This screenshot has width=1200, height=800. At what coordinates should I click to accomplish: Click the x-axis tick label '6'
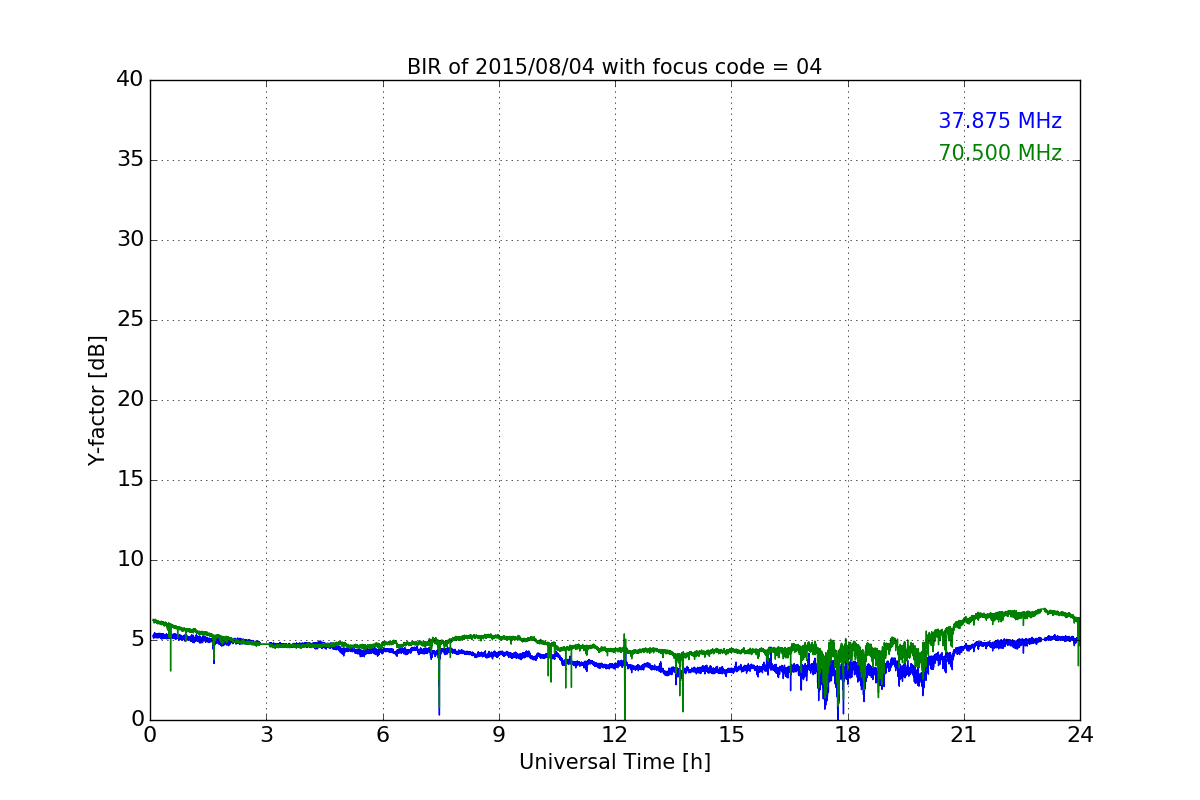click(382, 735)
